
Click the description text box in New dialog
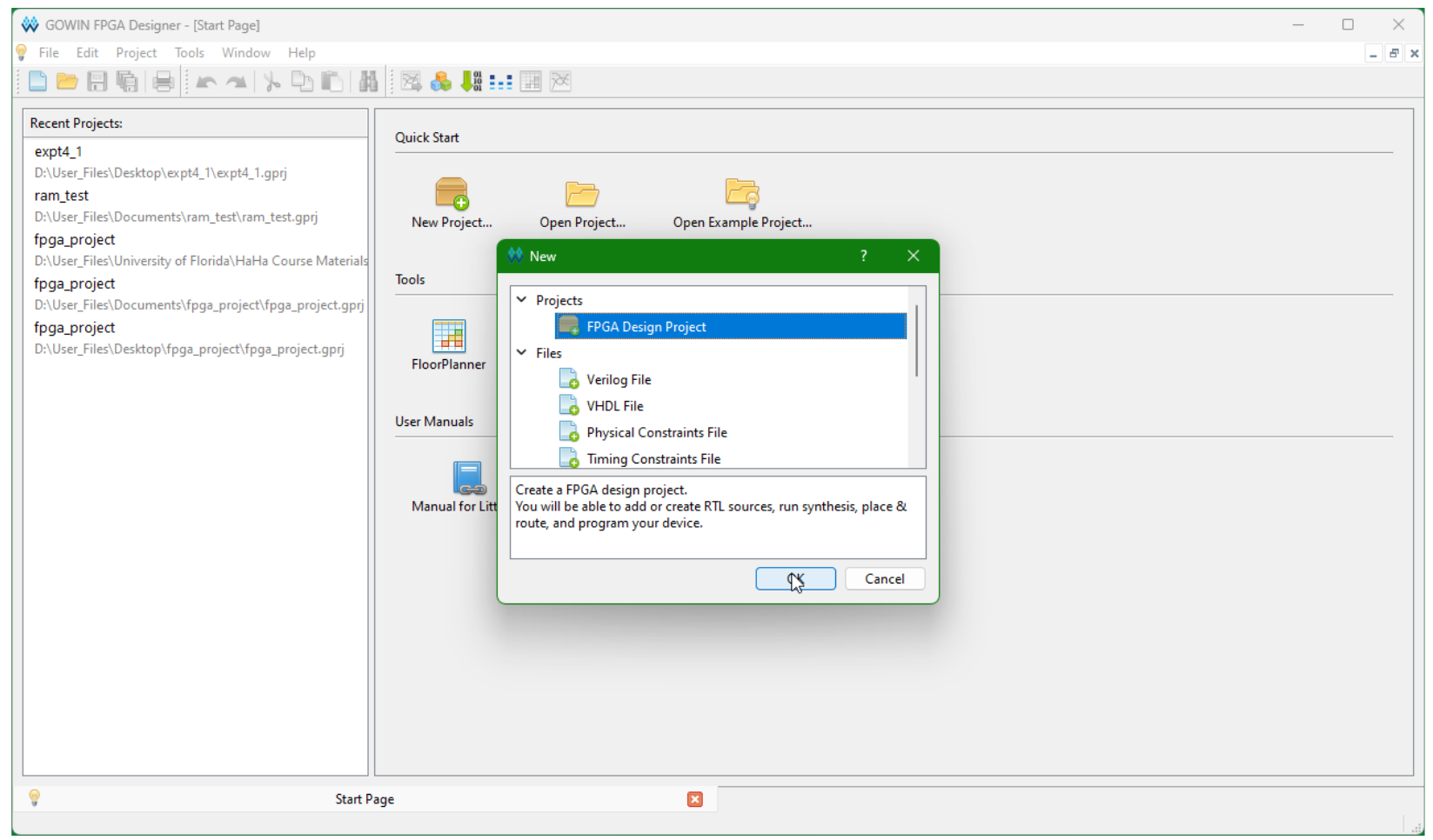(718, 517)
